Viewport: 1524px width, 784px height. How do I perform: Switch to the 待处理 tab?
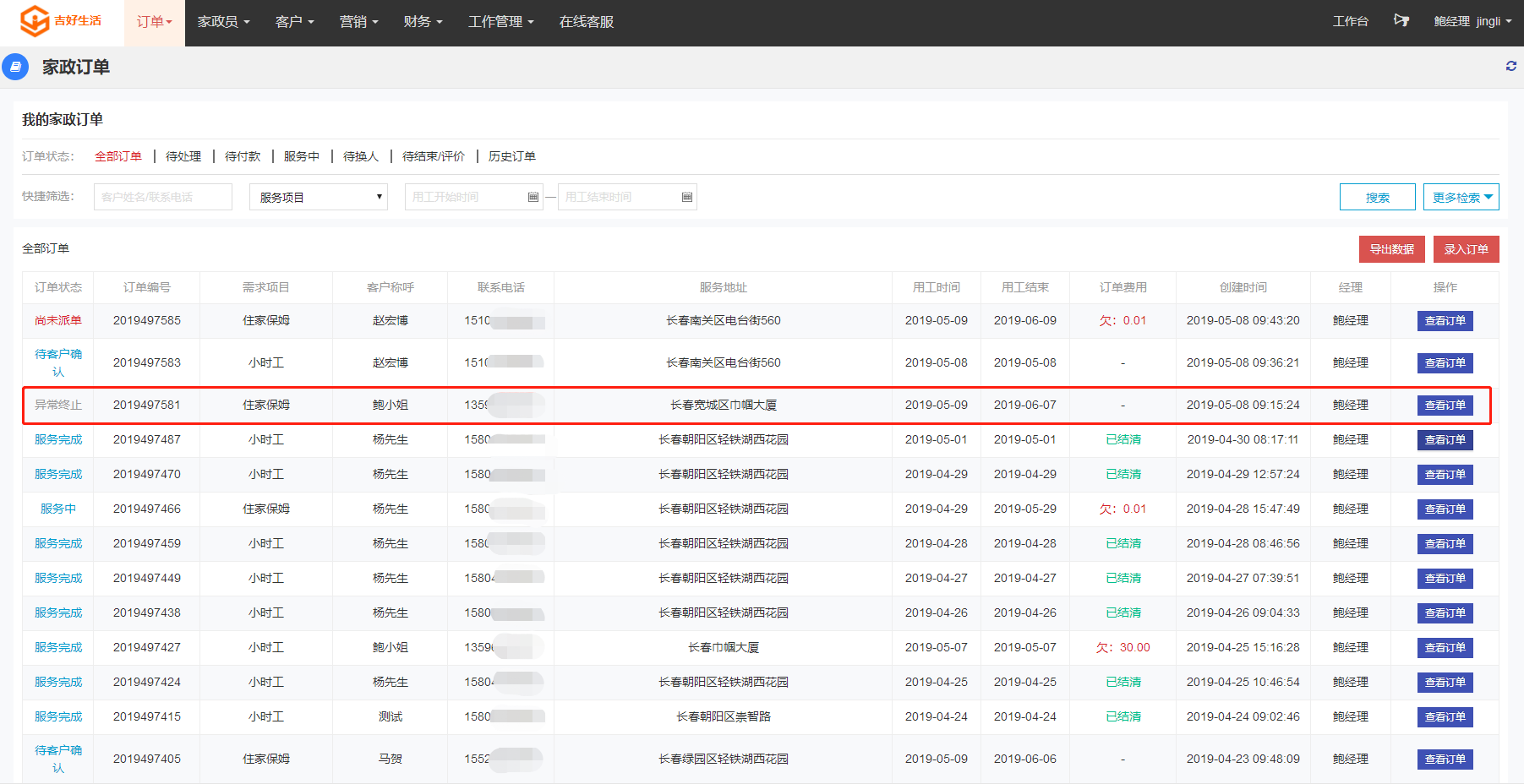click(183, 156)
